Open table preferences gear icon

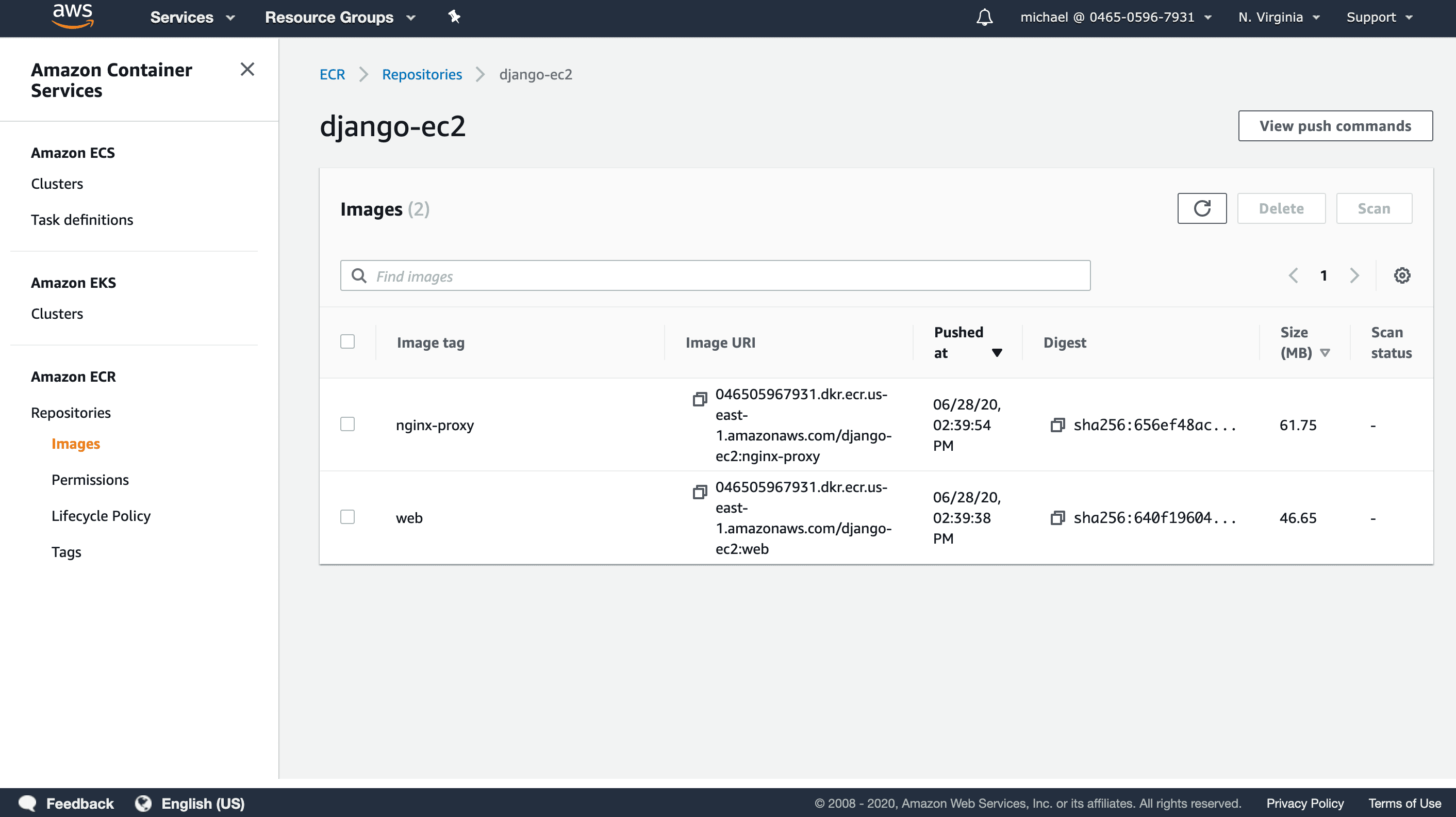pos(1402,276)
